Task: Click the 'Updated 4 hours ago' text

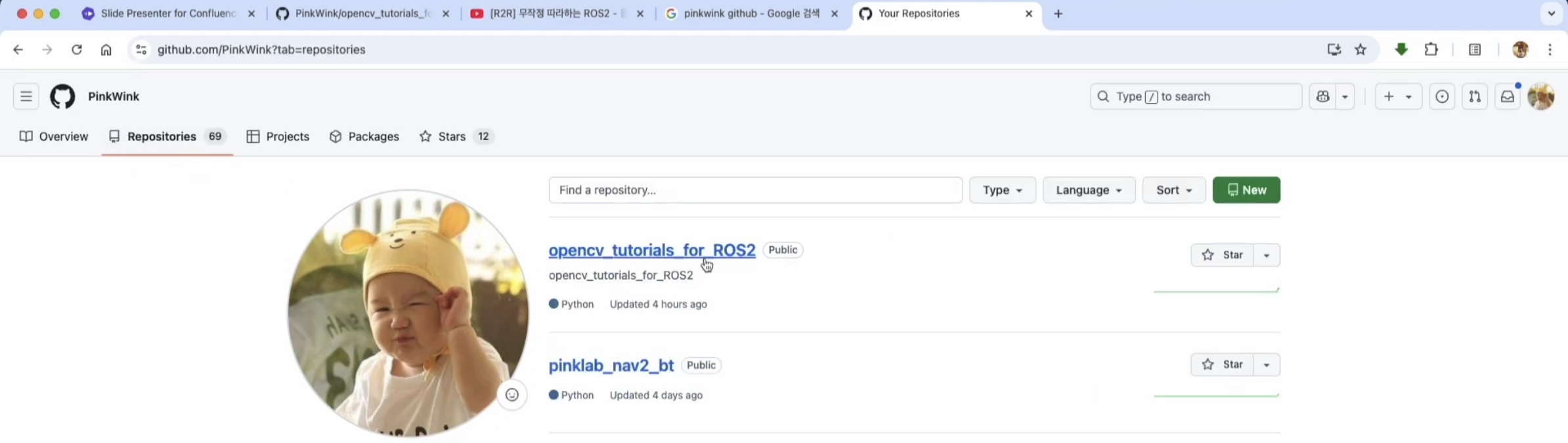Action: pos(658,305)
